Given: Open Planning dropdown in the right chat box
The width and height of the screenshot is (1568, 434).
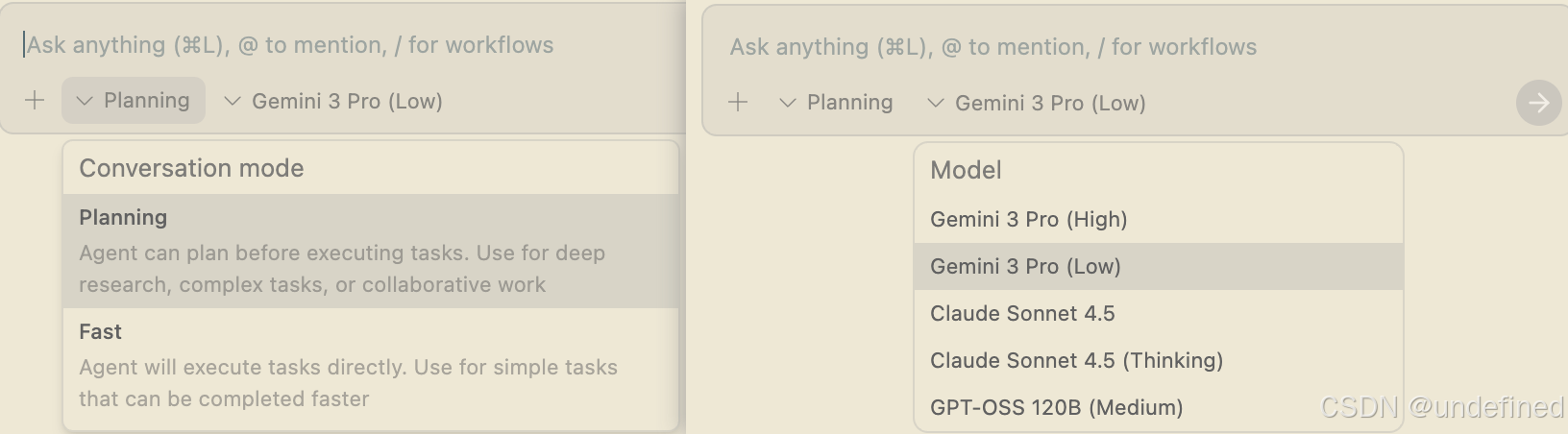Looking at the screenshot, I should coord(837,103).
